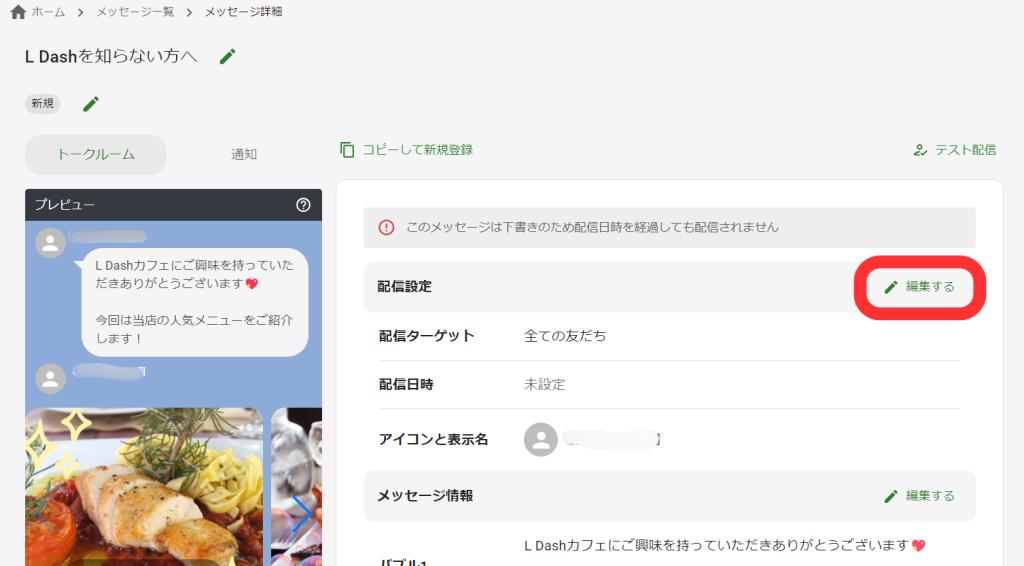Click the home icon in breadcrumb

tap(18, 12)
